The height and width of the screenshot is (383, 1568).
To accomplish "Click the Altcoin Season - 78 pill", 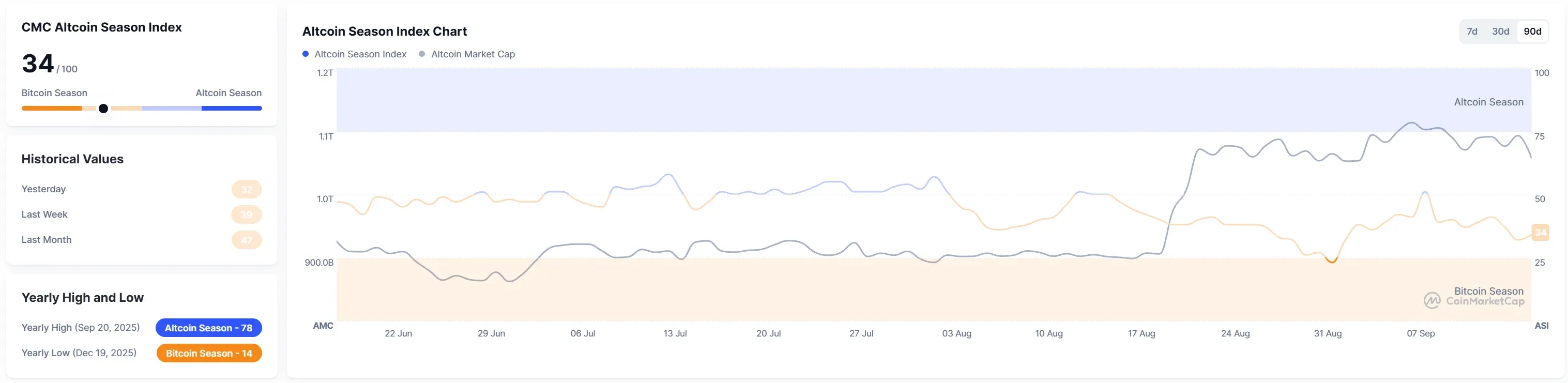I will [209, 328].
